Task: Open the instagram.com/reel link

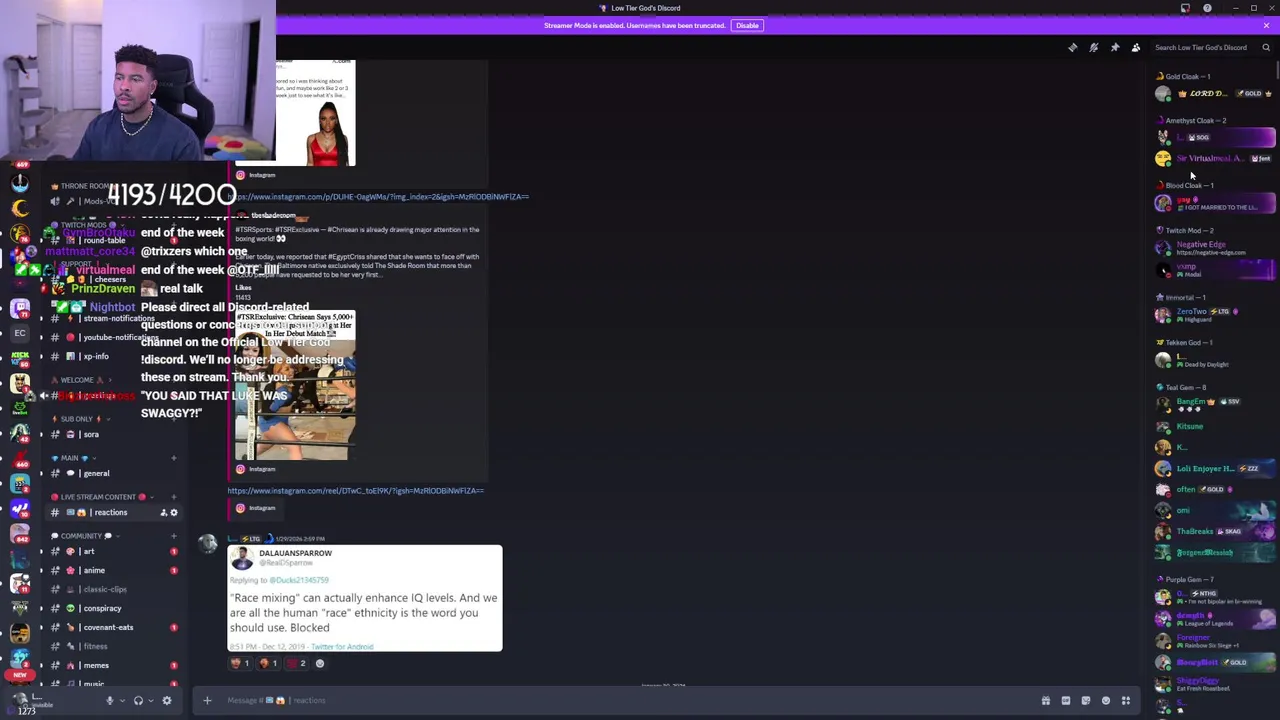Action: click(355, 490)
